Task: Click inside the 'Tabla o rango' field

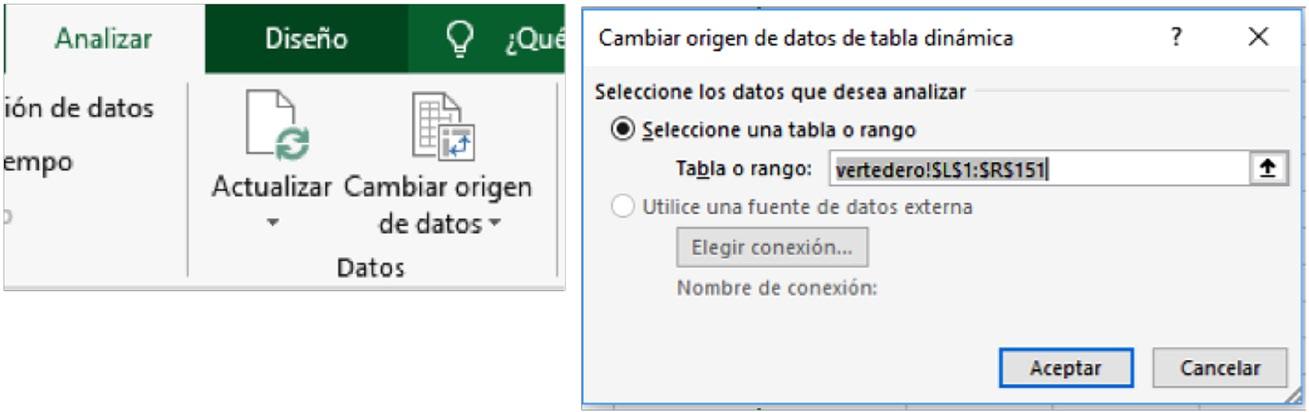Action: point(1039,169)
